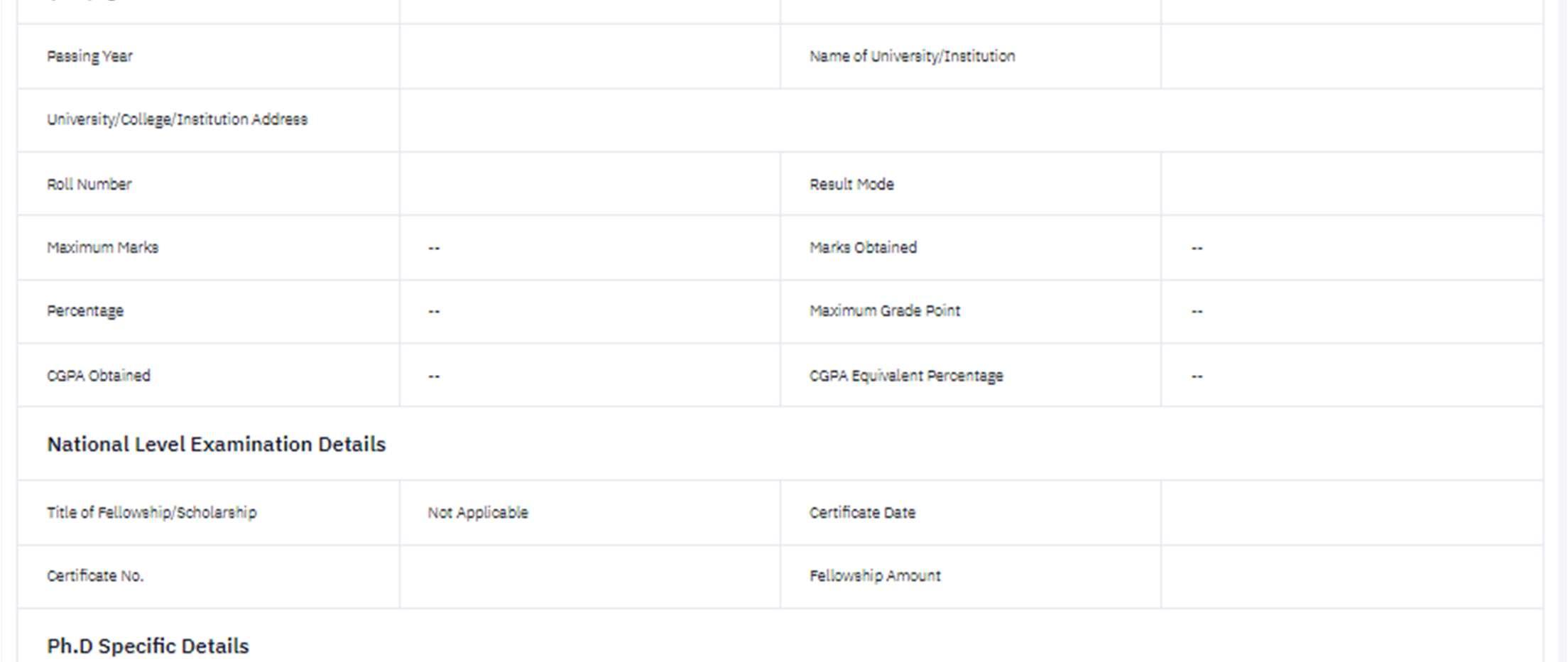1568x662 pixels.
Task: Click the CGPA Obtained label
Action: click(99, 375)
